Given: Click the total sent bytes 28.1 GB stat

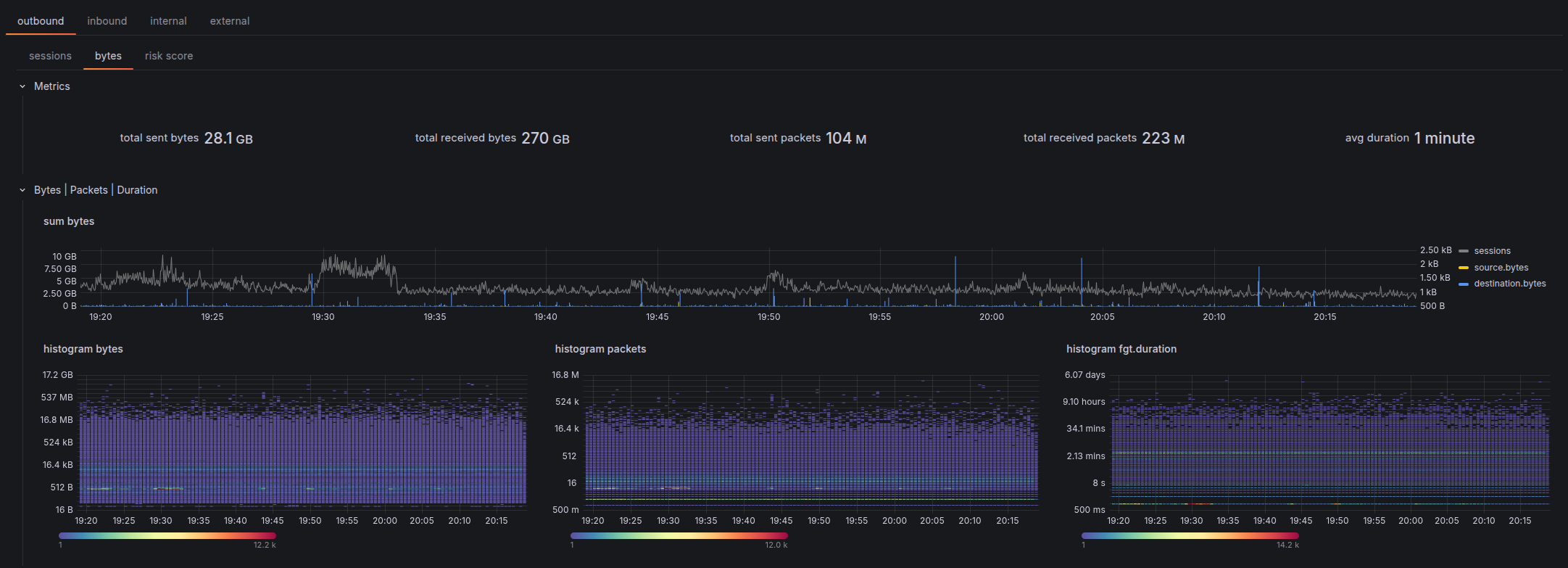Looking at the screenshot, I should tap(186, 138).
